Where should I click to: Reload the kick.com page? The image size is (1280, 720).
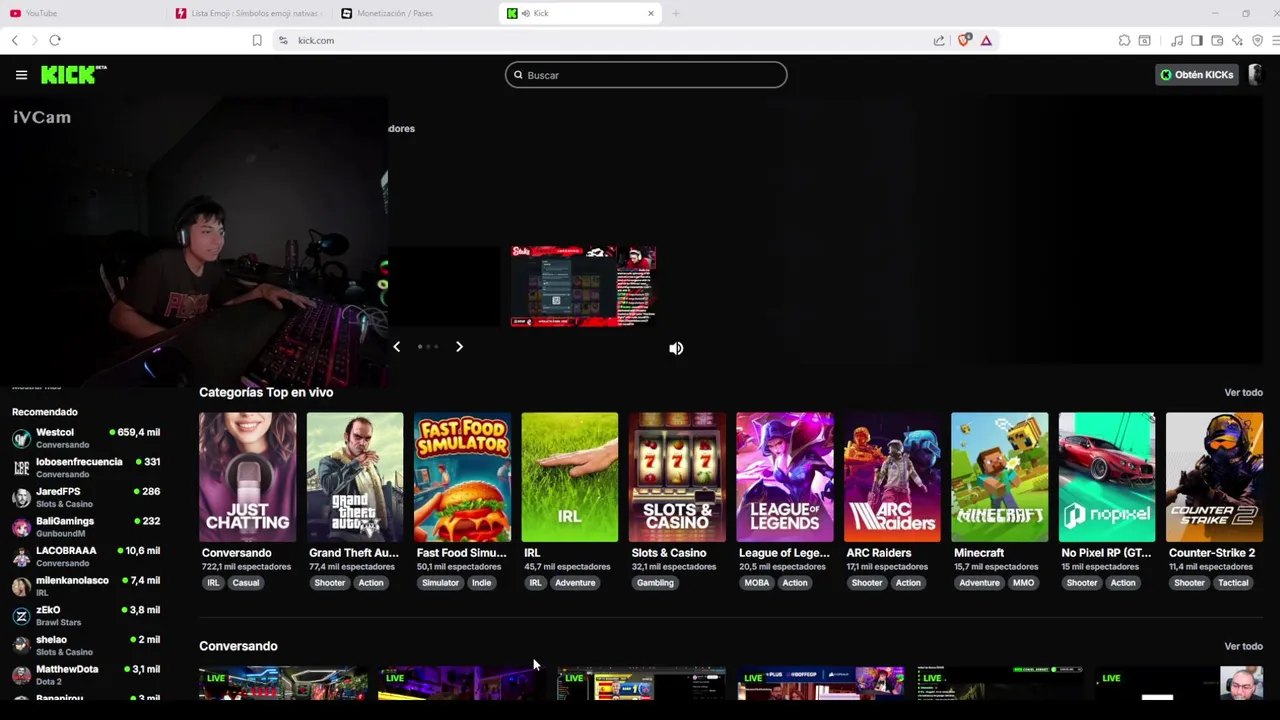(x=55, y=40)
